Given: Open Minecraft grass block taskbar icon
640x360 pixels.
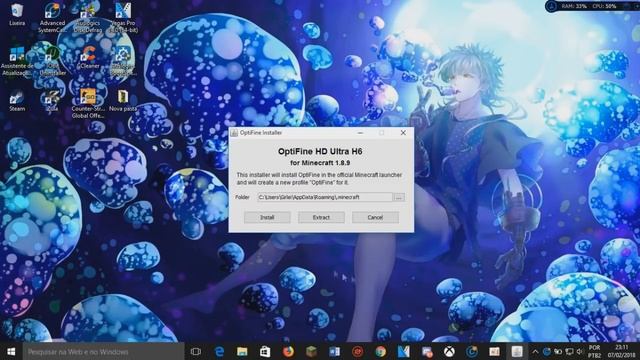Looking at the screenshot, I should (x=311, y=351).
